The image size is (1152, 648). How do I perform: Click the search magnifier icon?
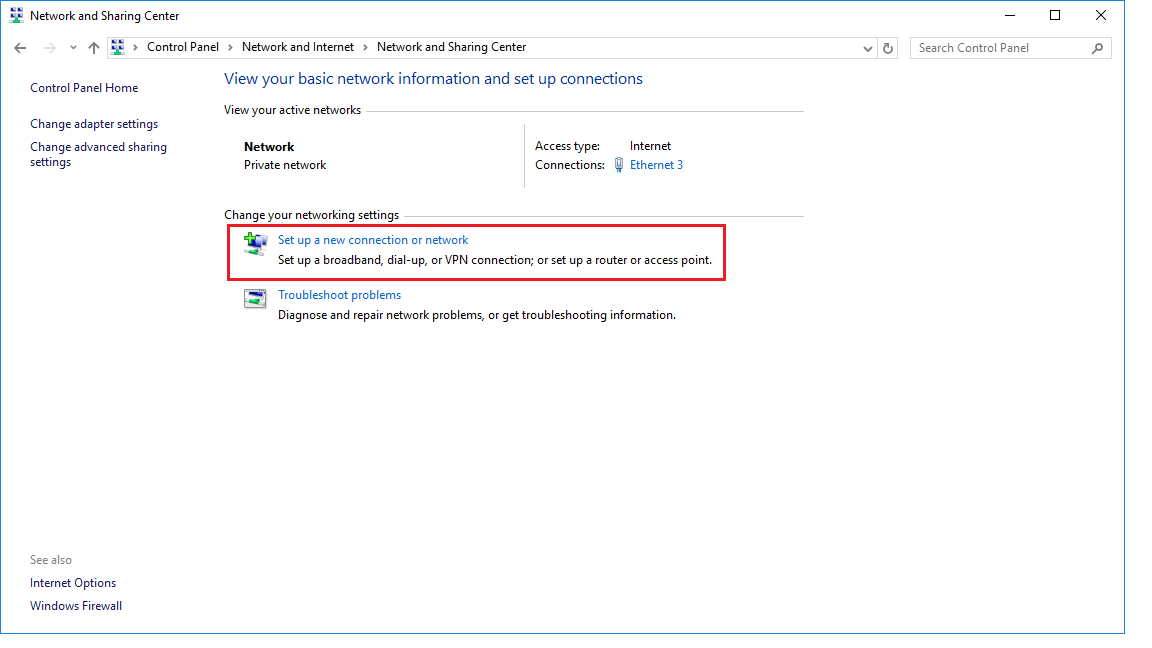1098,48
